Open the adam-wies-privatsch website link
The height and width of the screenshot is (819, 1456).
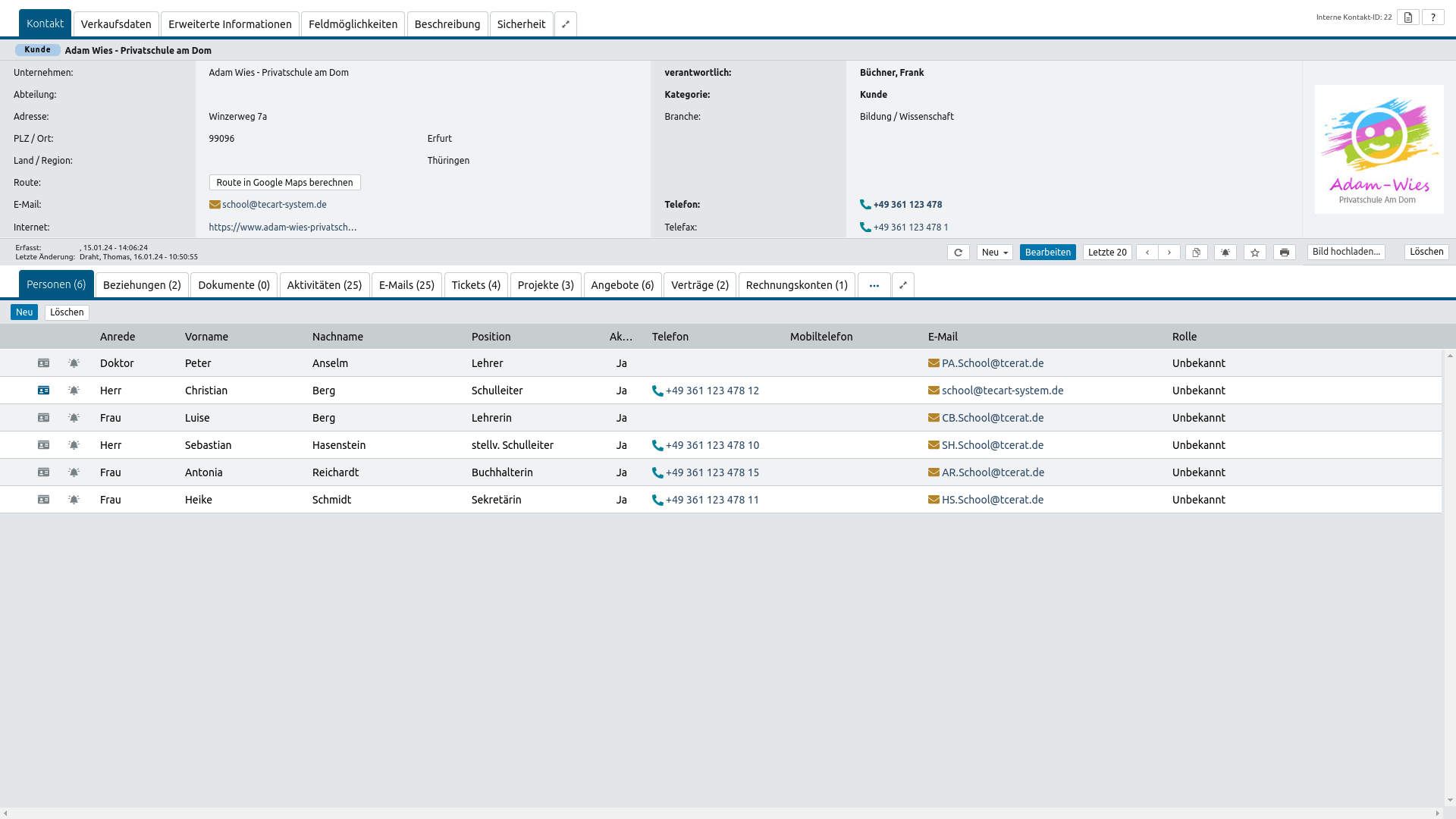click(x=282, y=227)
